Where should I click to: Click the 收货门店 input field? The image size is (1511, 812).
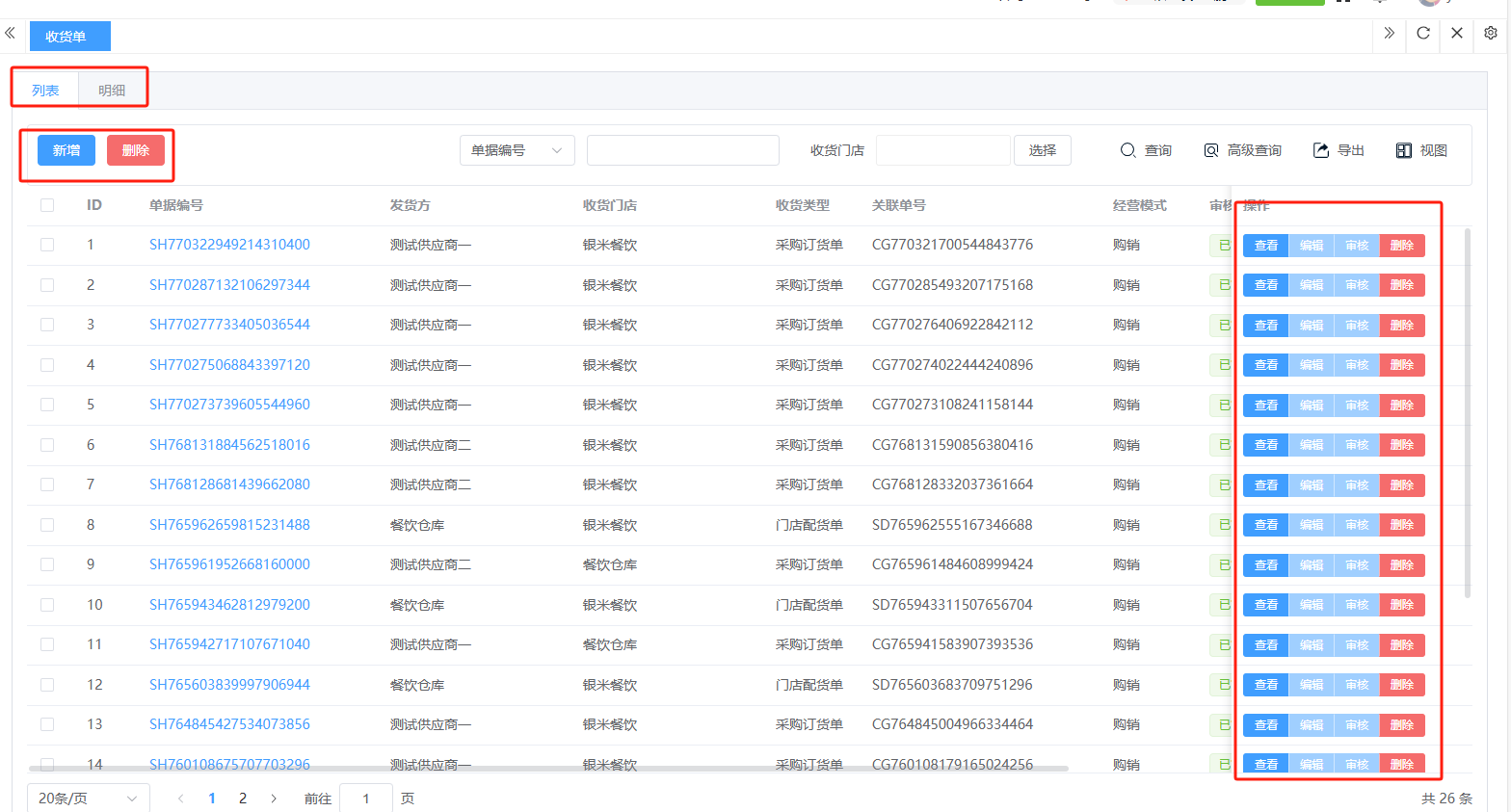(x=942, y=150)
